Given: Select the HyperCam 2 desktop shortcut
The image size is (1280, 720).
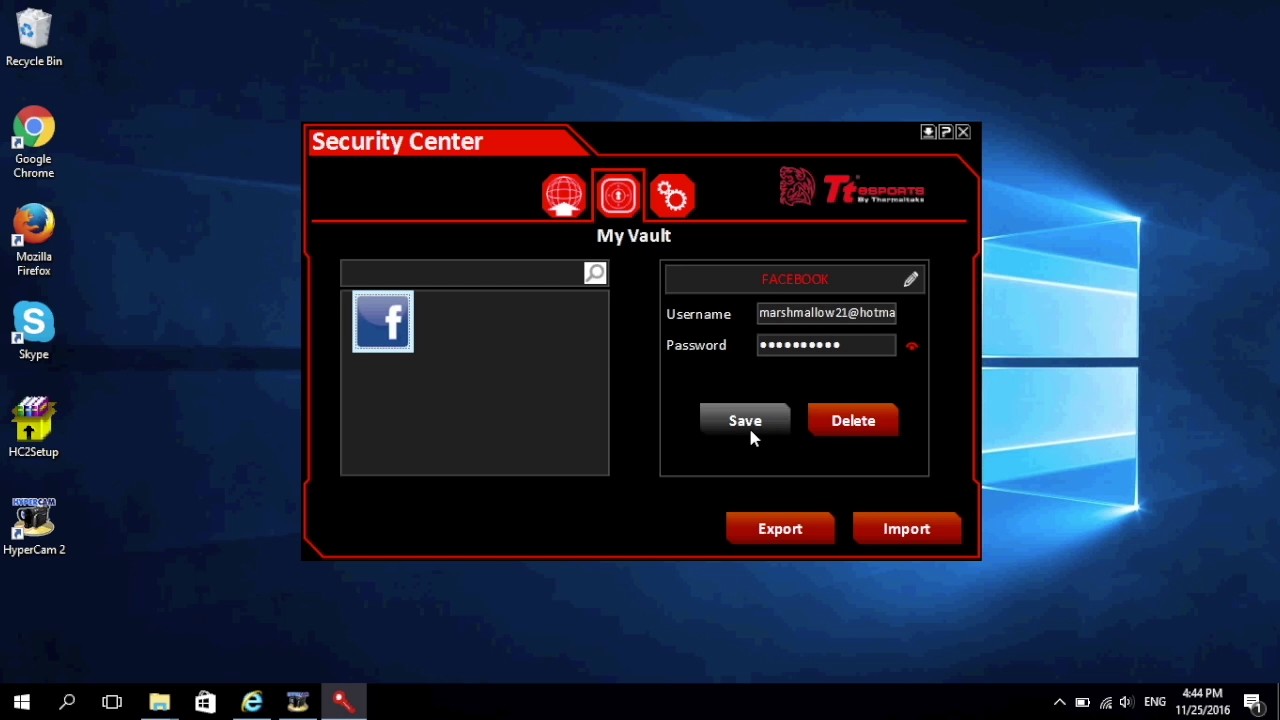Looking at the screenshot, I should point(34,526).
